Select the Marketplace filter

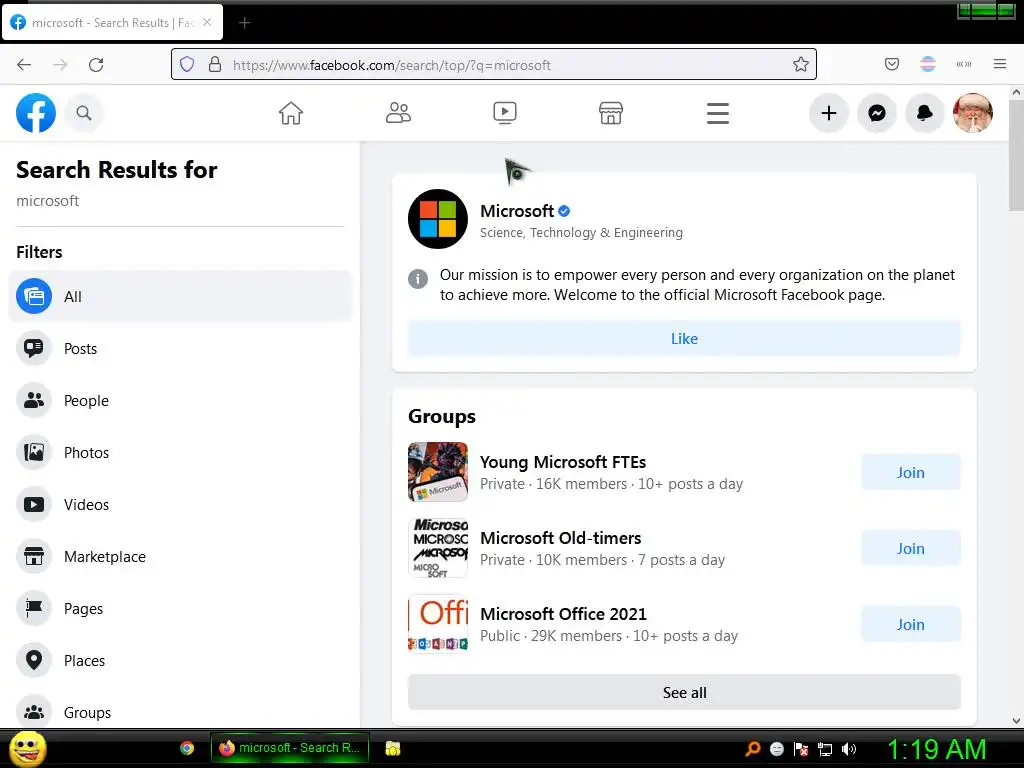coord(180,556)
